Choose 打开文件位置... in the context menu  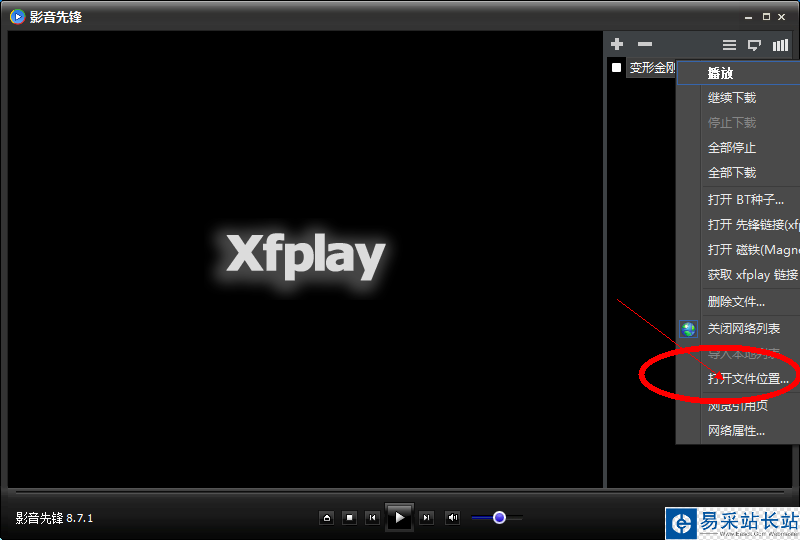point(738,378)
